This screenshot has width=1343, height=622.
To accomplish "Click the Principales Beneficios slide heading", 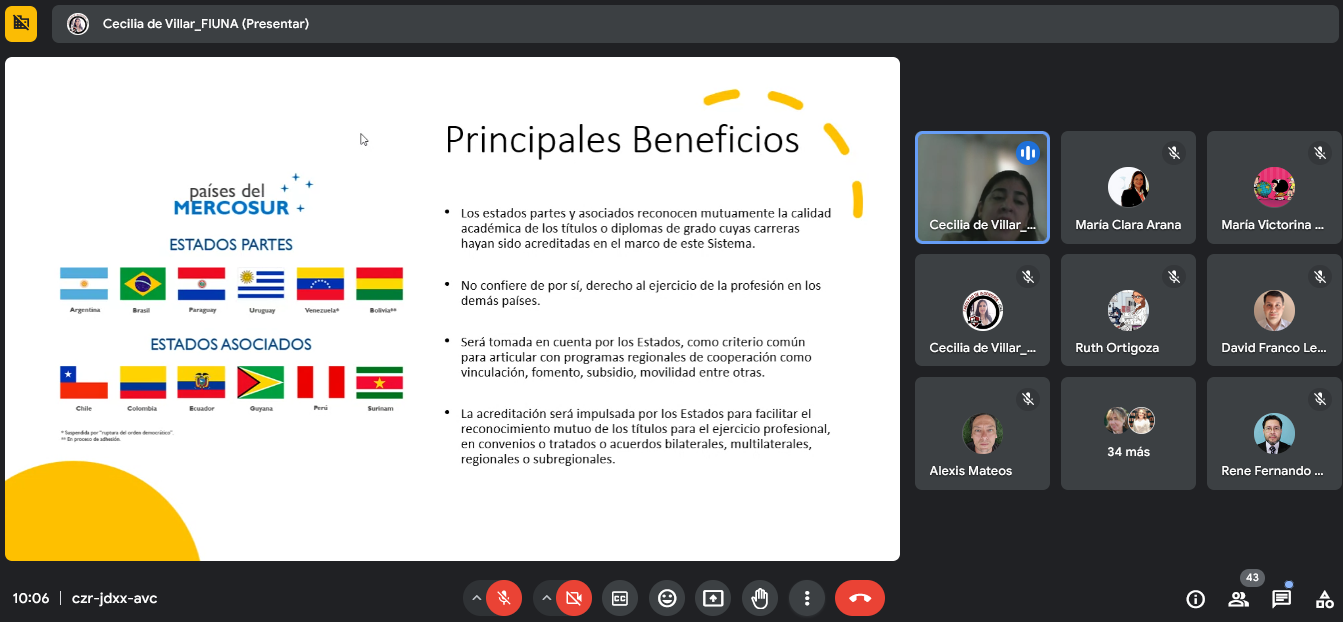I will click(622, 139).
